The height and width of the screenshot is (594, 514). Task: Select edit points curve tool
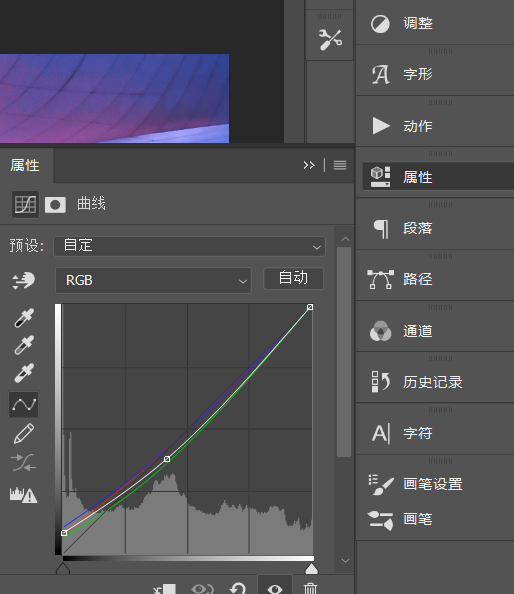24,405
